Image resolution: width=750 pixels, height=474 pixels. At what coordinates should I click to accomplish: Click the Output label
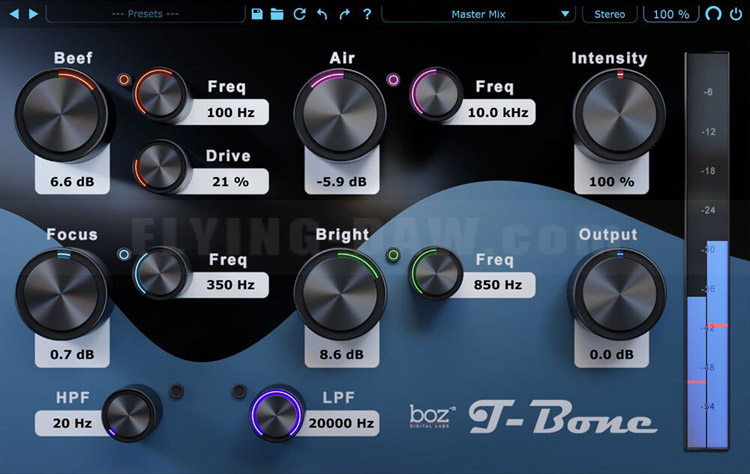click(x=608, y=234)
